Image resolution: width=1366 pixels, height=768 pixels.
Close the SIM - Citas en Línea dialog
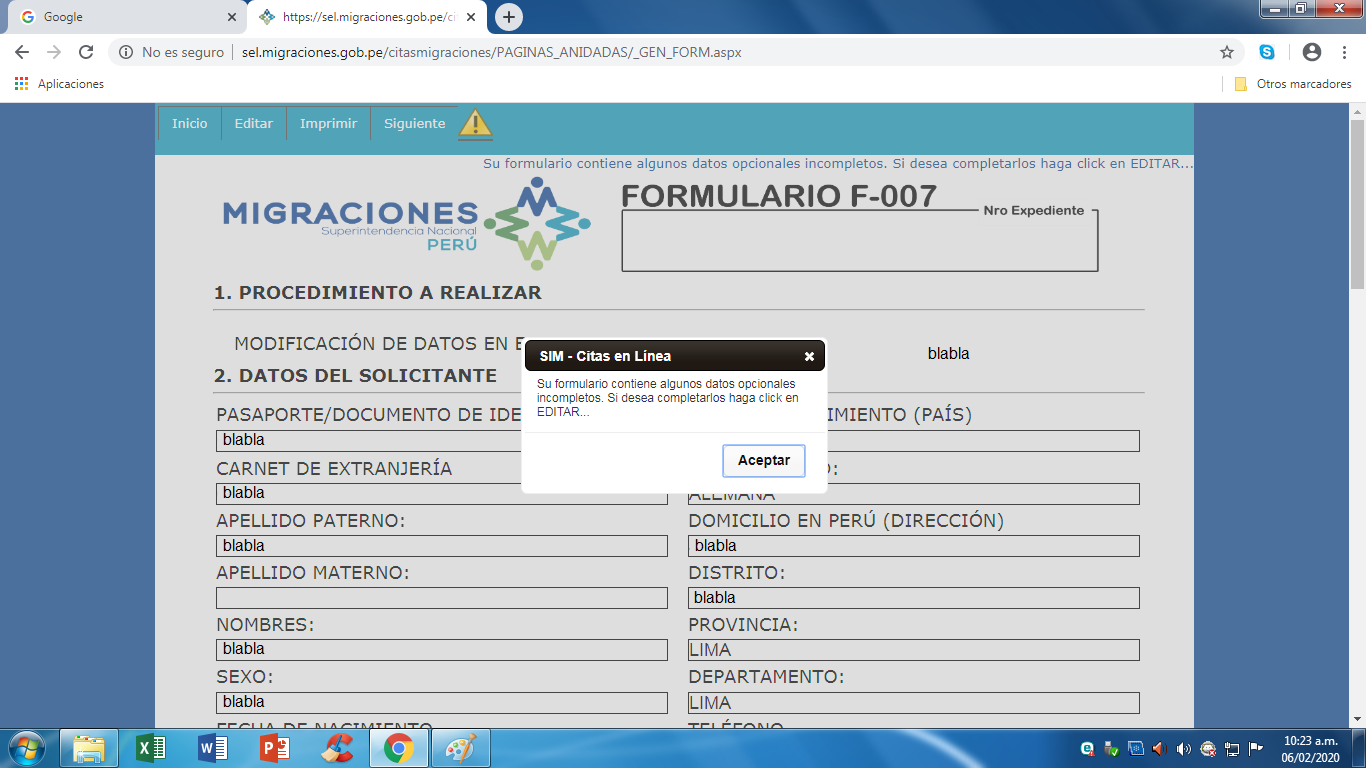click(809, 356)
